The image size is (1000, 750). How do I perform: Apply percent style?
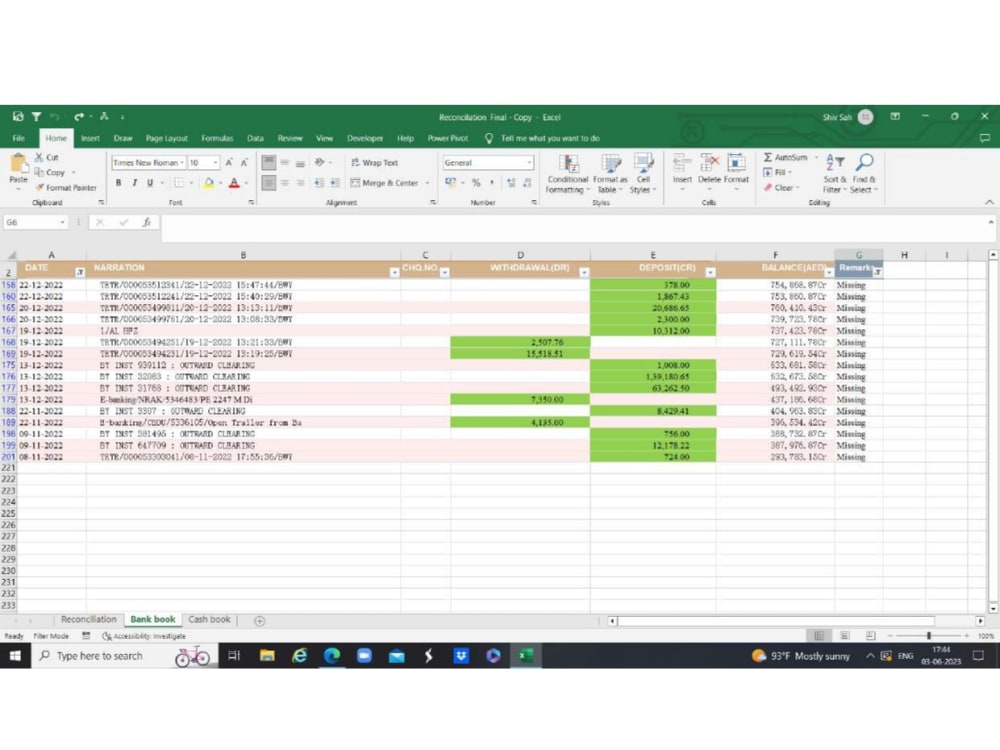[476, 183]
